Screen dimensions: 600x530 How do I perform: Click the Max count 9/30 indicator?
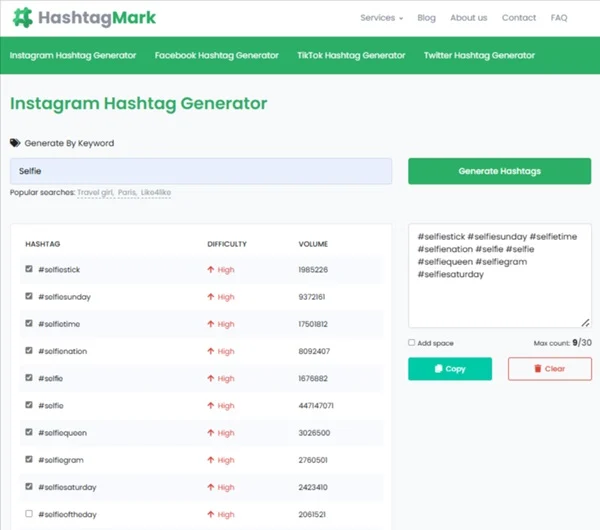pyautogui.click(x=562, y=342)
